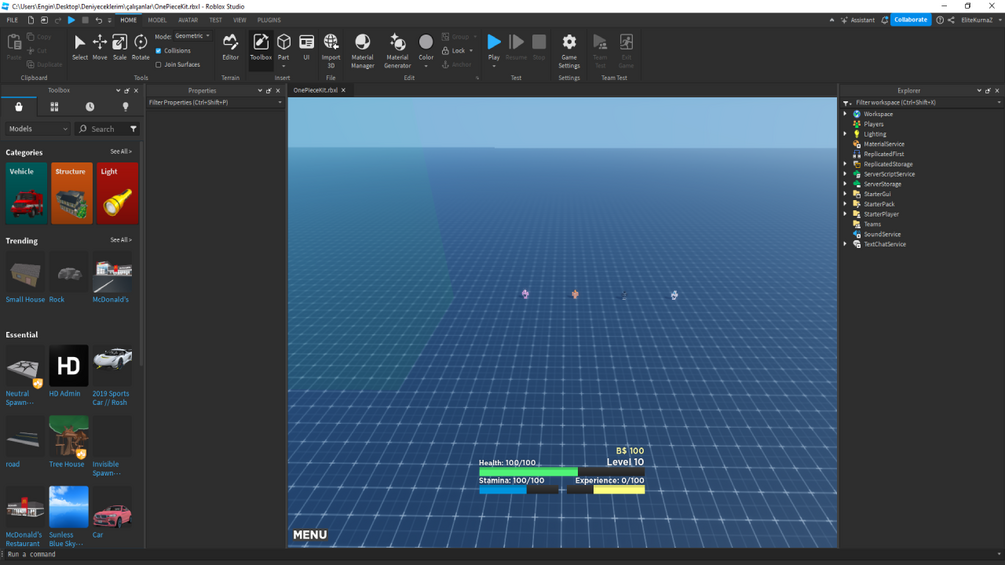
Task: Click the Color tool
Action: (x=426, y=47)
